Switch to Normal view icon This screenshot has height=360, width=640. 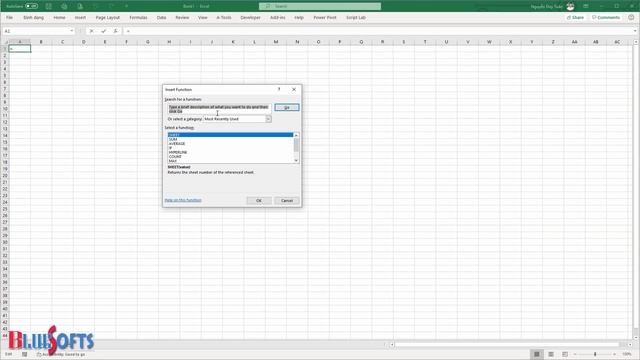coord(537,354)
